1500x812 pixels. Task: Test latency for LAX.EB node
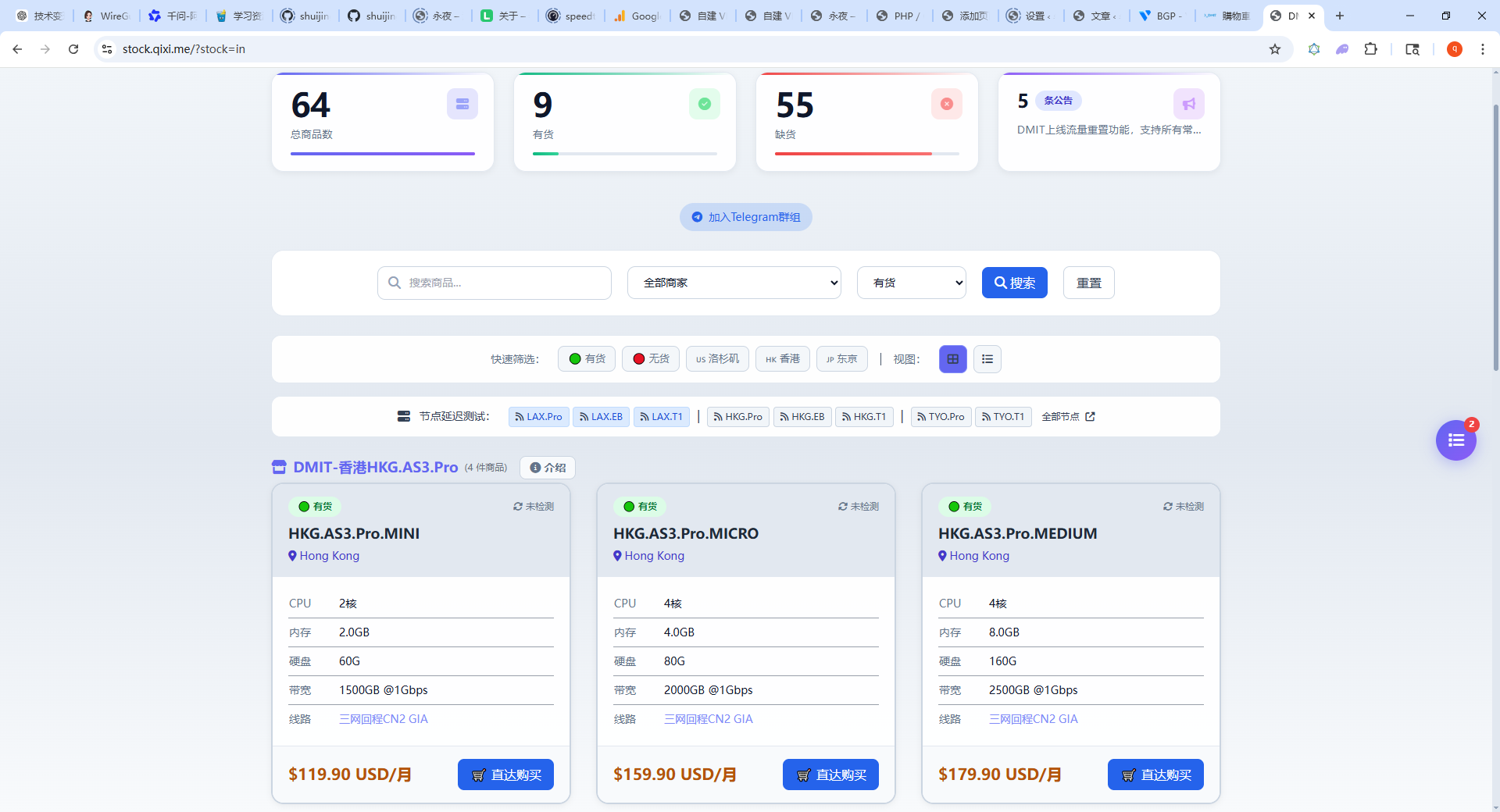602,417
